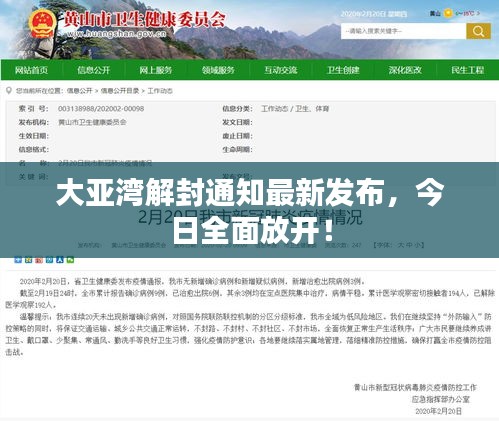This screenshot has width=499, height=421.
Task: Click 黄山市卫生健康委员会 in the 发布机构 row
Action: pos(92,122)
